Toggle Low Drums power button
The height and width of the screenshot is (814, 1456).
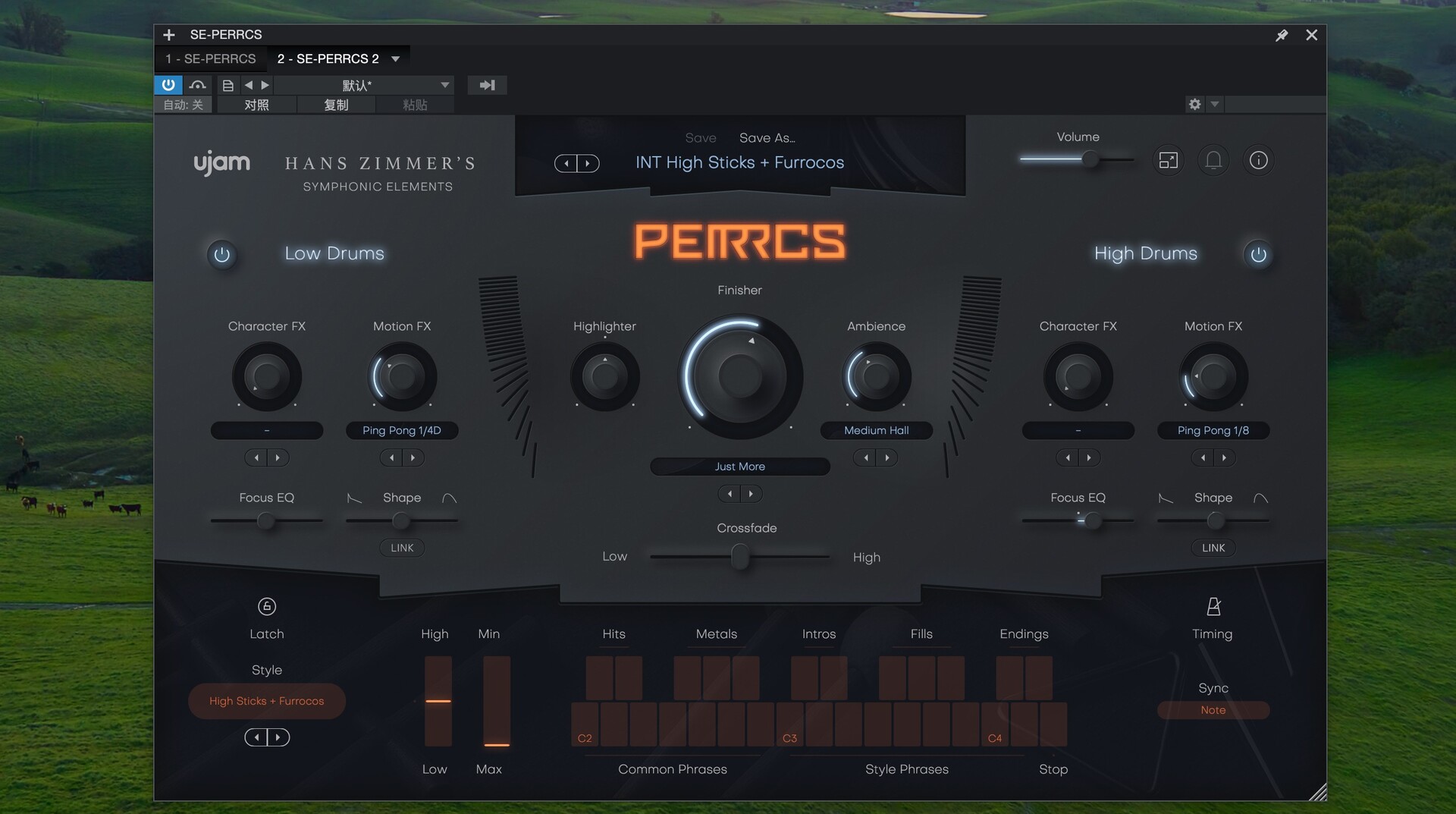[222, 255]
